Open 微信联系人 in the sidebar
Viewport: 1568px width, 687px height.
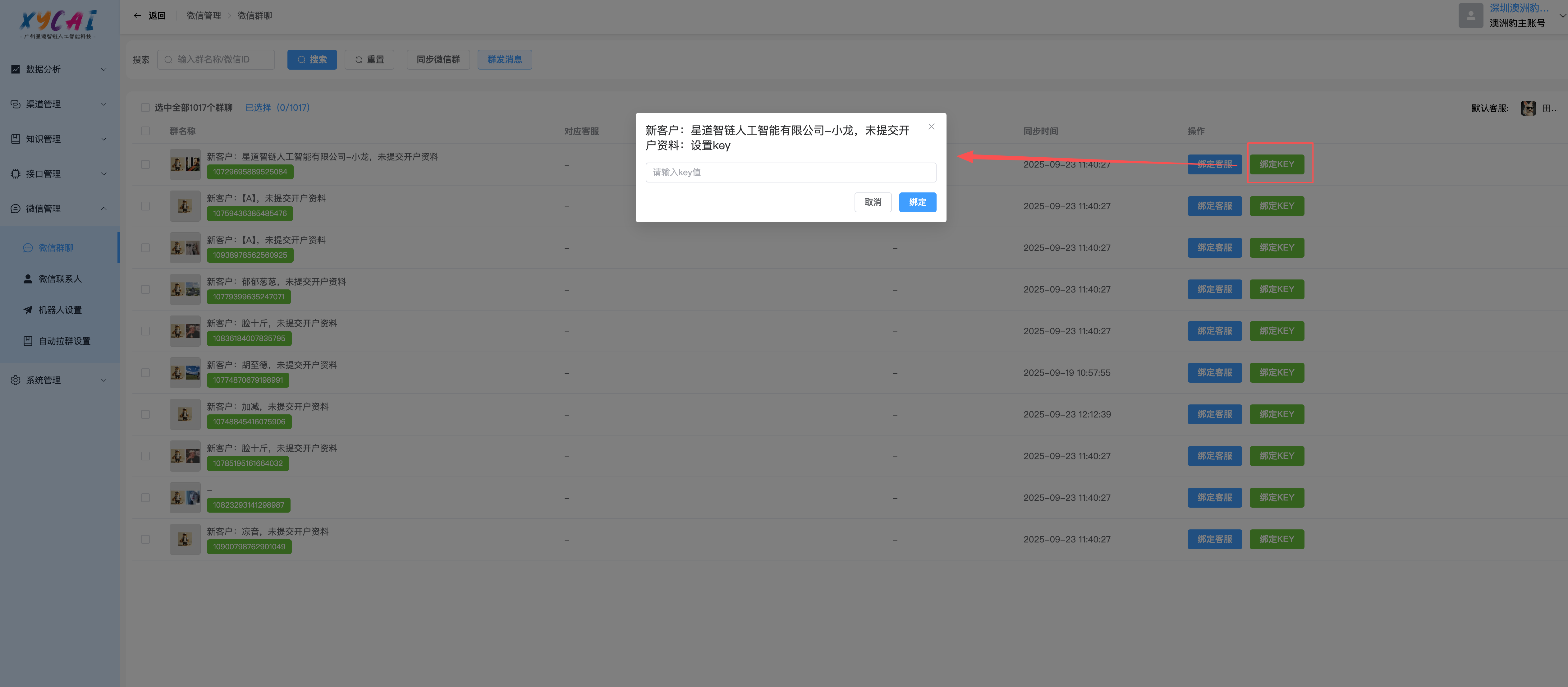tap(60, 279)
